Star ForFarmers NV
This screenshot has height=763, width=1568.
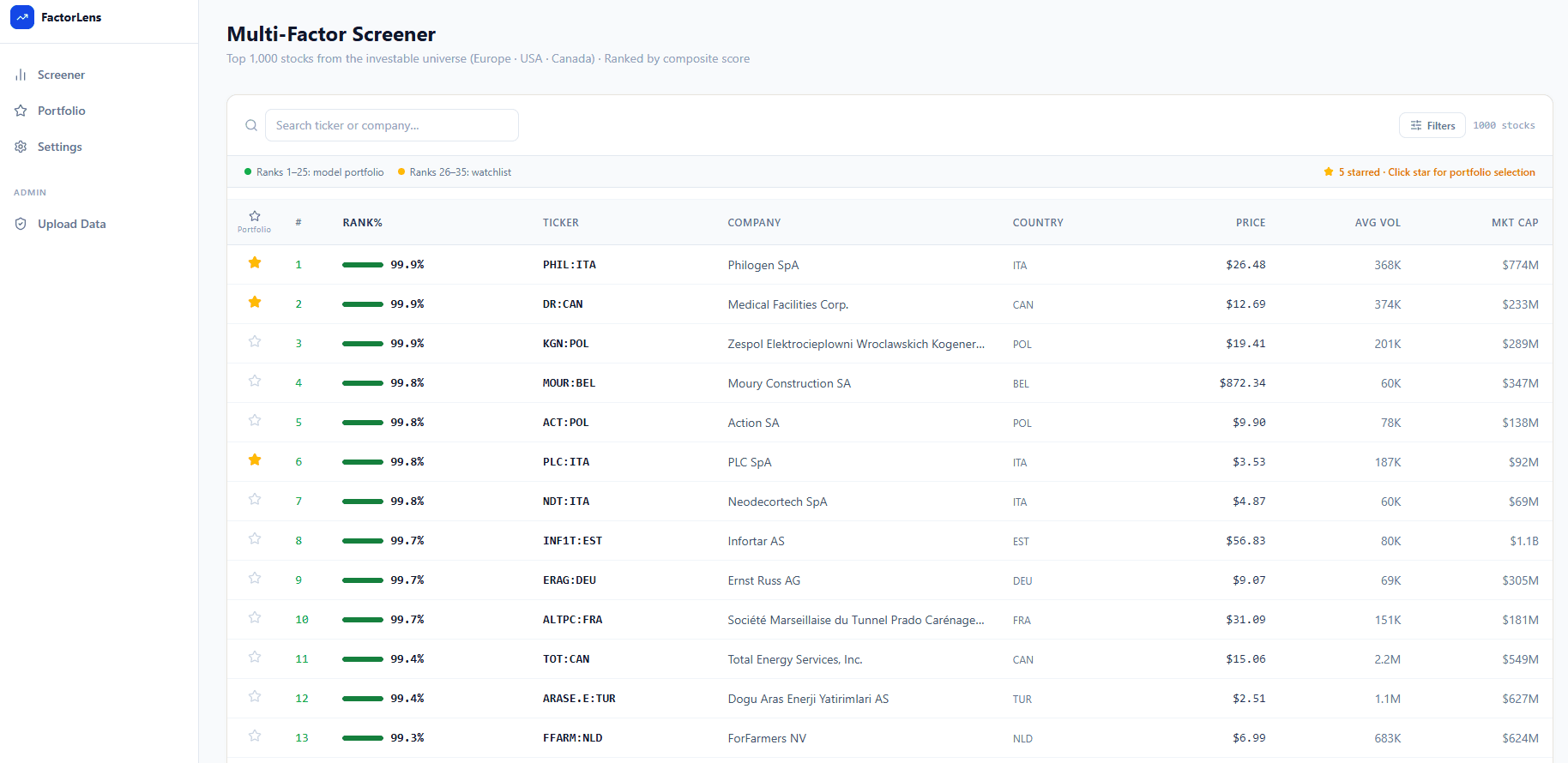pos(255,736)
